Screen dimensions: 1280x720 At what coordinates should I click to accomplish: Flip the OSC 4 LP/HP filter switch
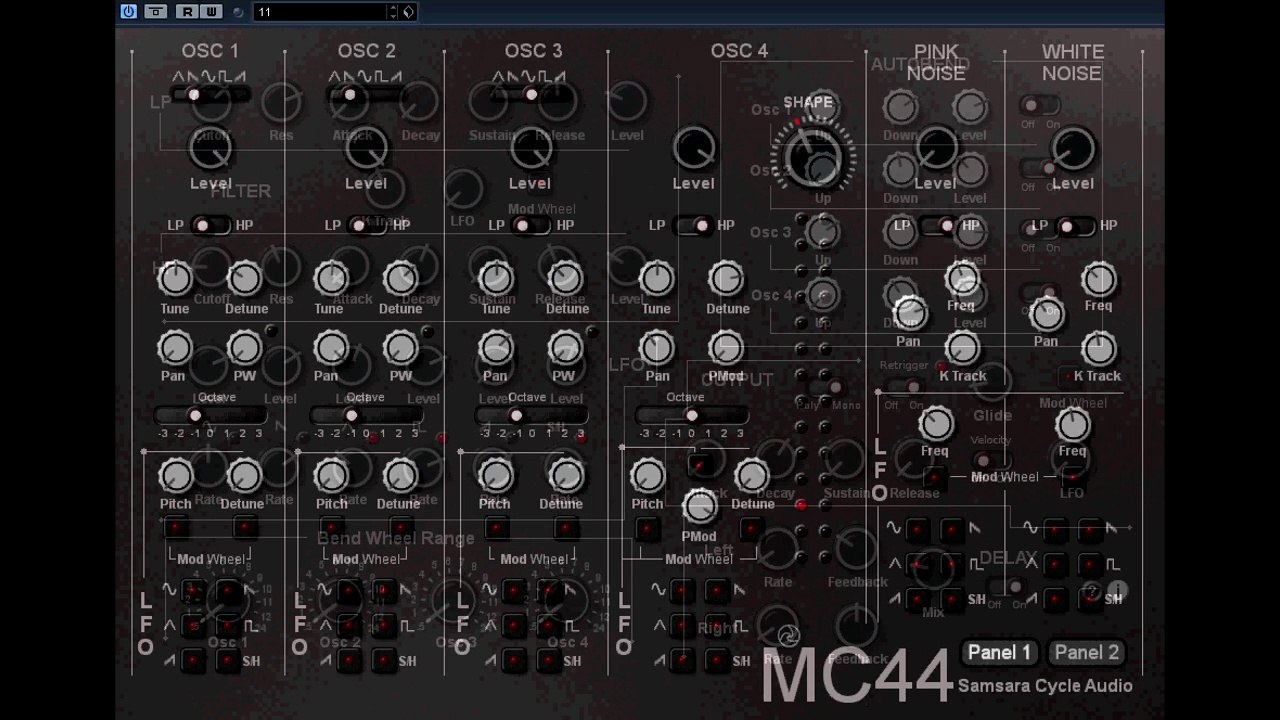coord(693,226)
